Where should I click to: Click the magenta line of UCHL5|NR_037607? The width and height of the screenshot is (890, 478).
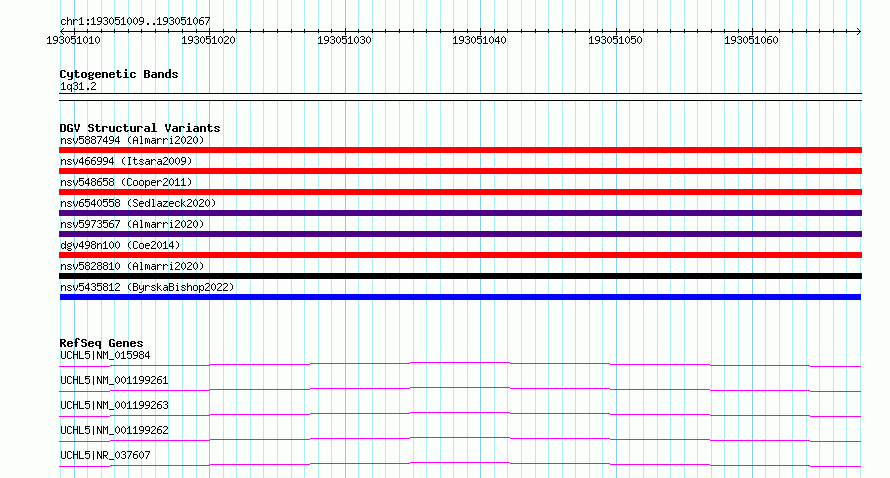point(460,464)
